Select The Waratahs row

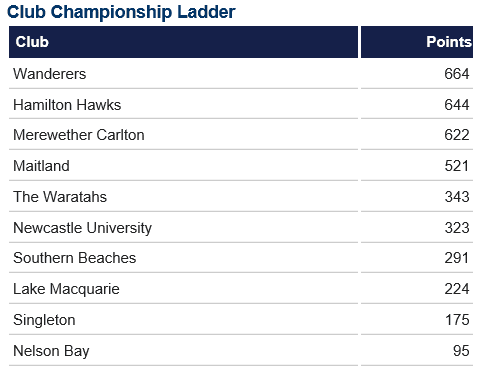click(x=241, y=197)
